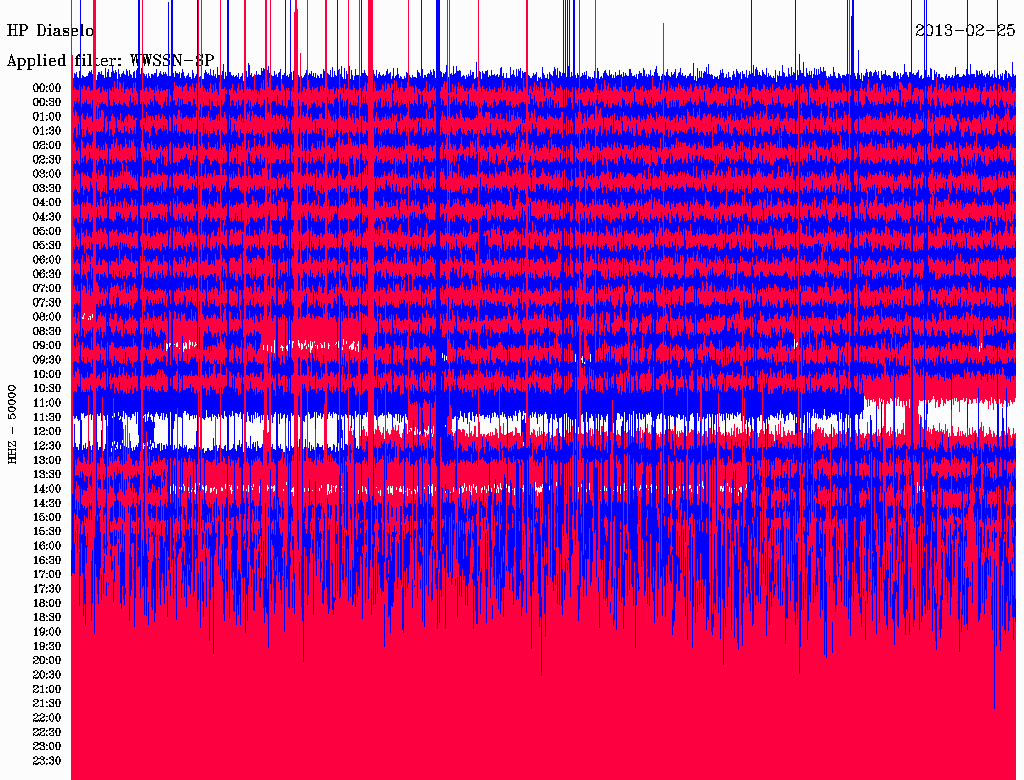Select the 02:30 time label
Image resolution: width=1024 pixels, height=780 pixels.
tap(47, 160)
